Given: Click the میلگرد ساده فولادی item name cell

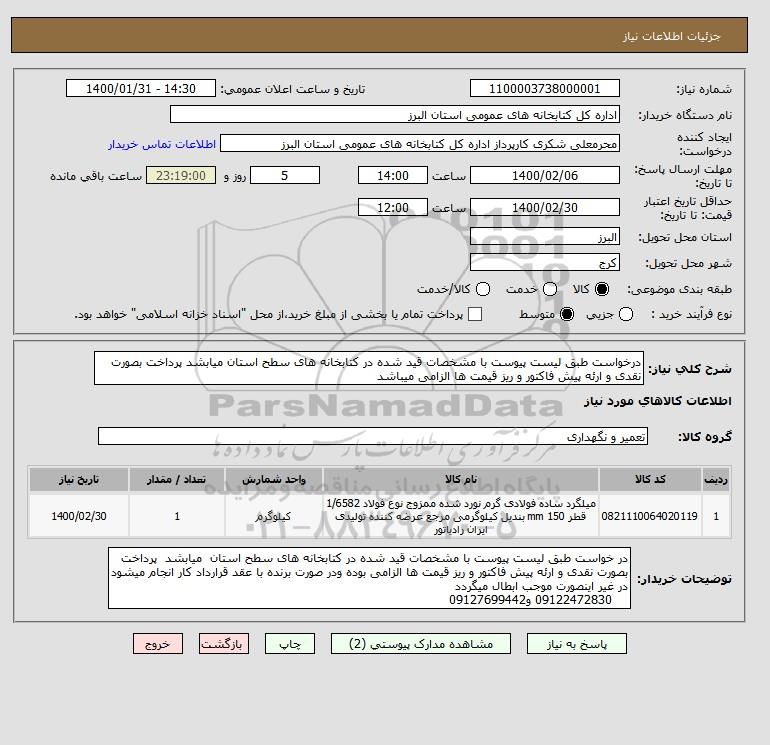Looking at the screenshot, I should [x=461, y=516].
